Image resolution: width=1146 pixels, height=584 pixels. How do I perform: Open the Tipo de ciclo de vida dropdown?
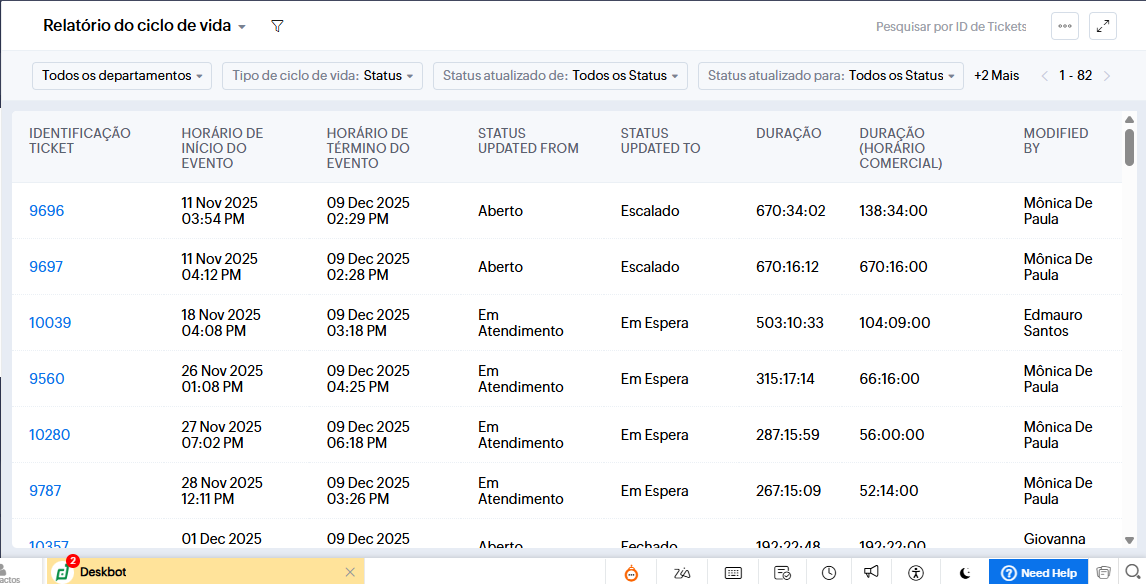(x=322, y=76)
